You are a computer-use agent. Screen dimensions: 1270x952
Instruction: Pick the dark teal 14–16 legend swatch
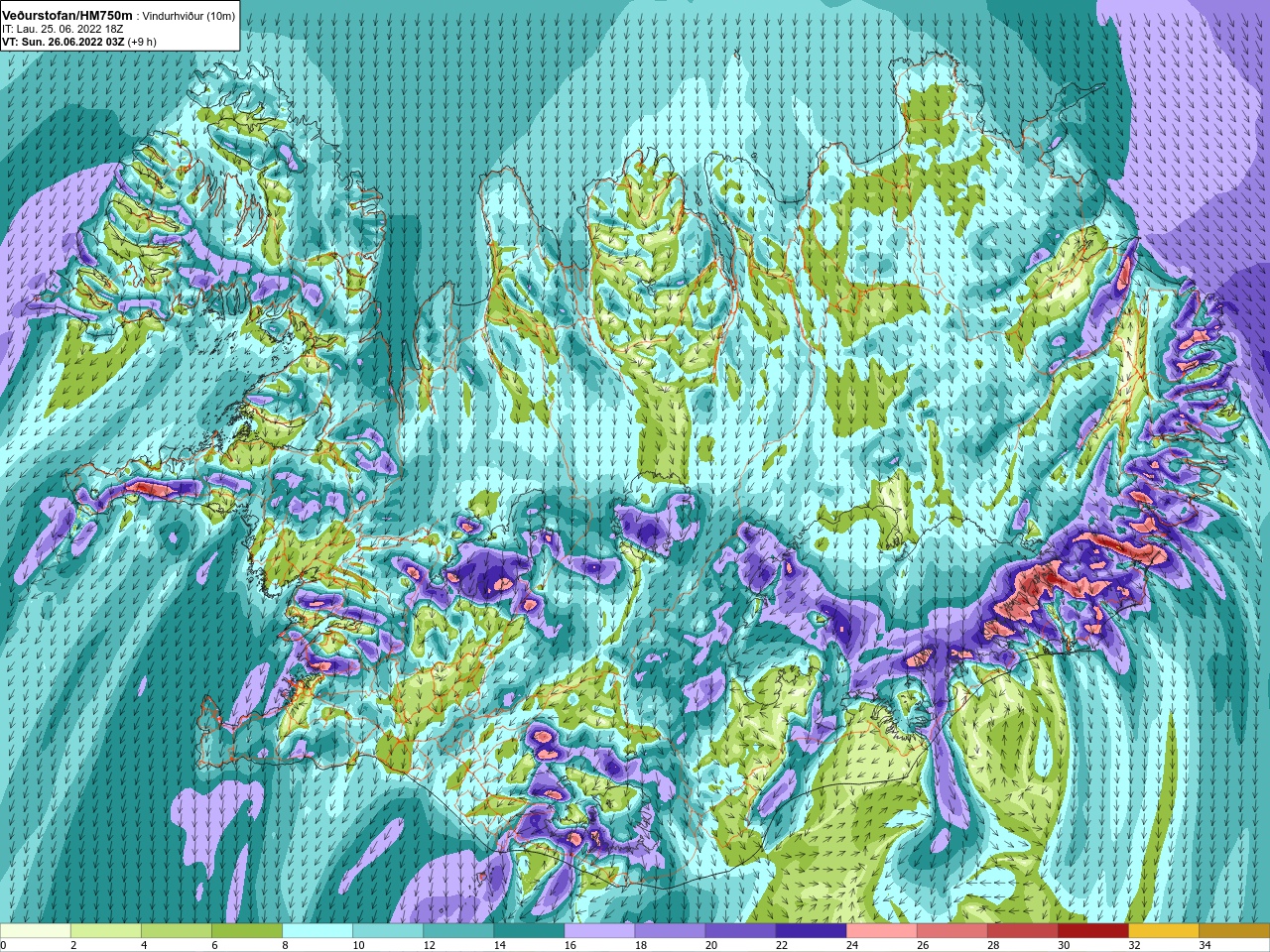point(529,931)
